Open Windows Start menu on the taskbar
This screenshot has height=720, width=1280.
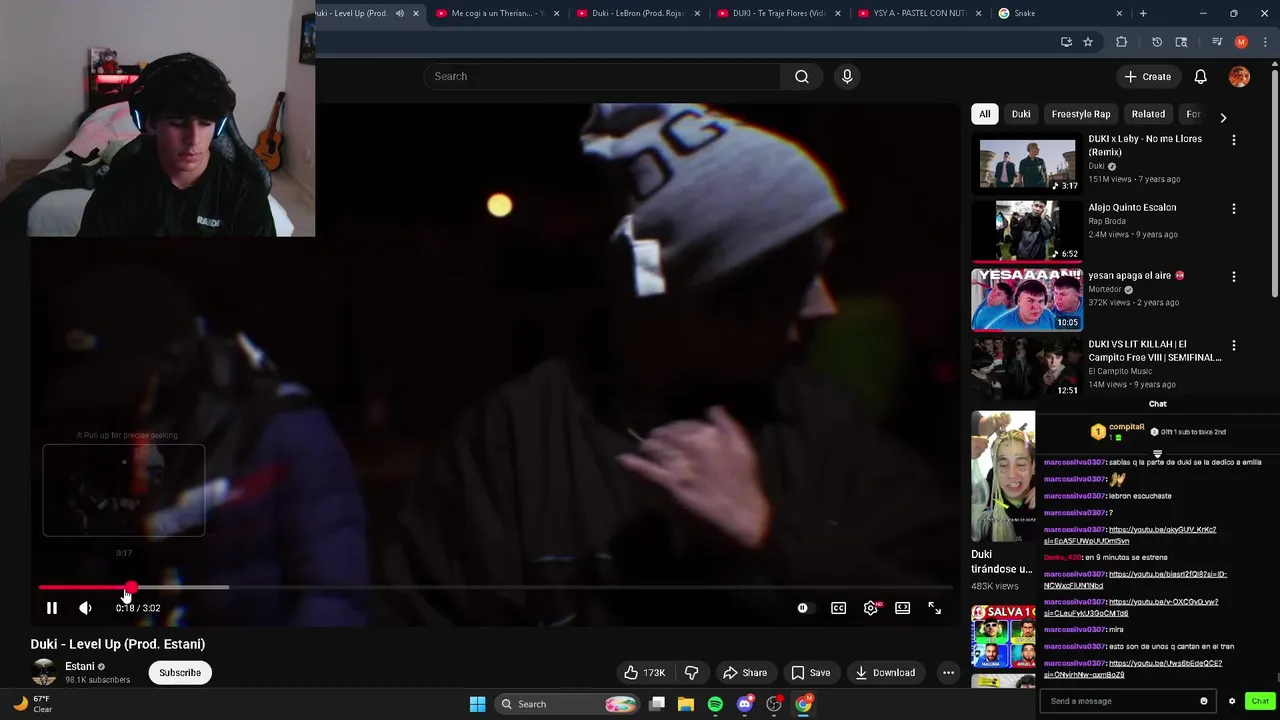point(478,704)
